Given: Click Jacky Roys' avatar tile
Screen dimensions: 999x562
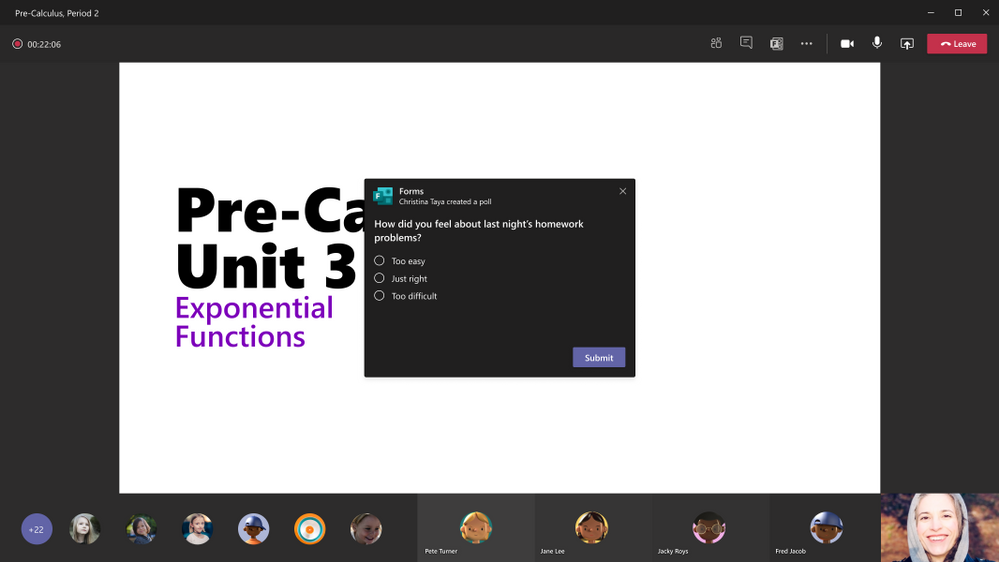Looking at the screenshot, I should pyautogui.click(x=709, y=528).
